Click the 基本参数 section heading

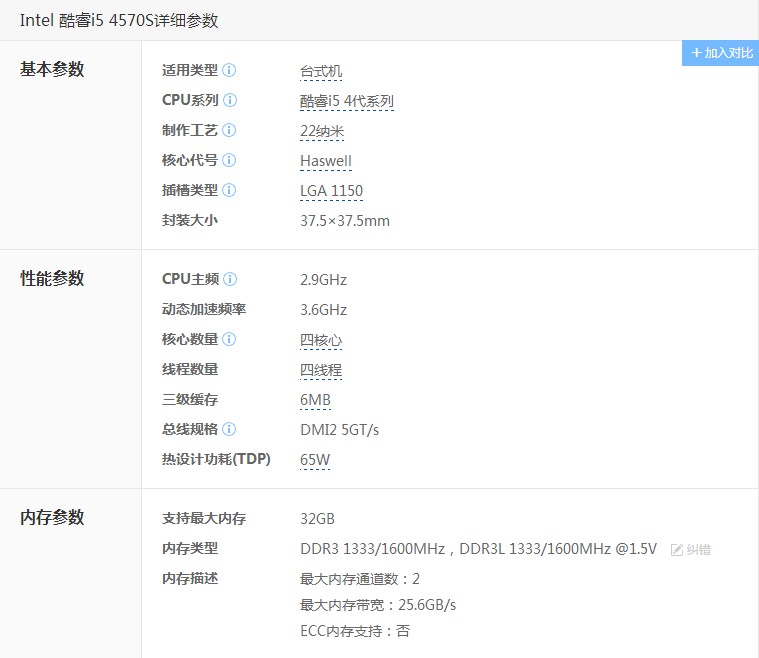pyautogui.click(x=52, y=70)
